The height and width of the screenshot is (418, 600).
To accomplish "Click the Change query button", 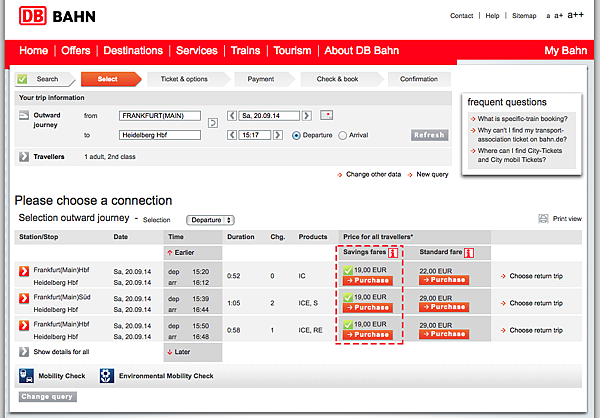I will 47,397.
